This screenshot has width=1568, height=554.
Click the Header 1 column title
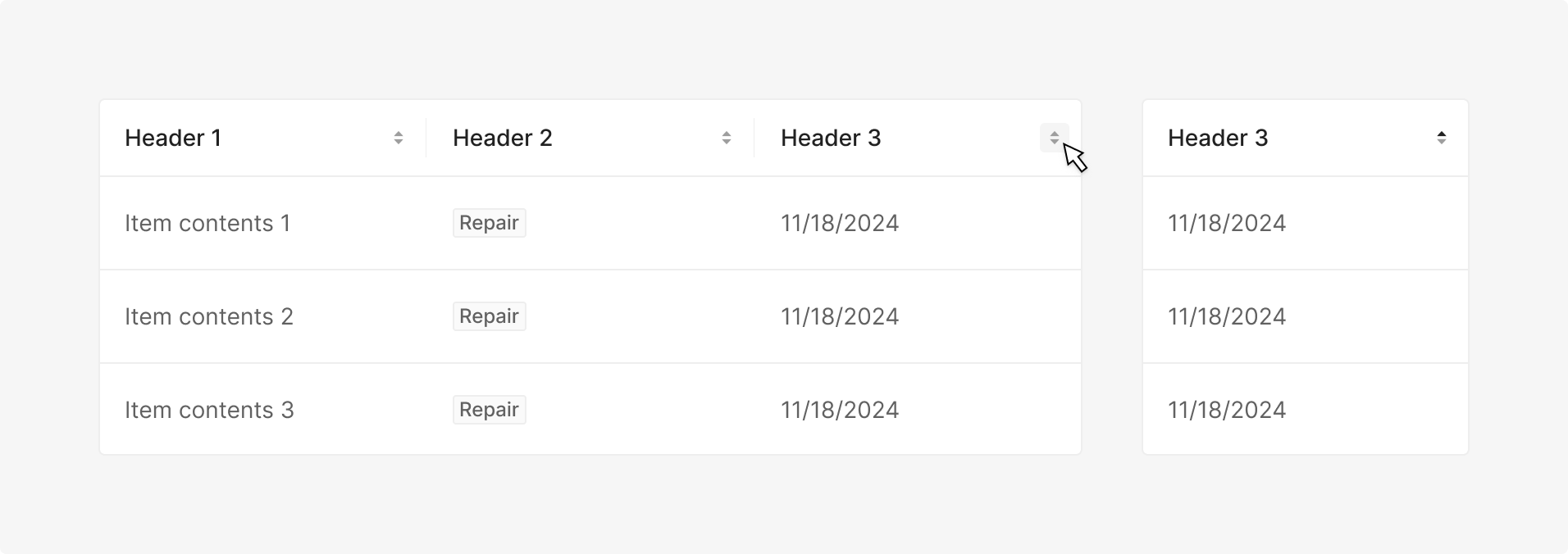pyautogui.click(x=173, y=138)
